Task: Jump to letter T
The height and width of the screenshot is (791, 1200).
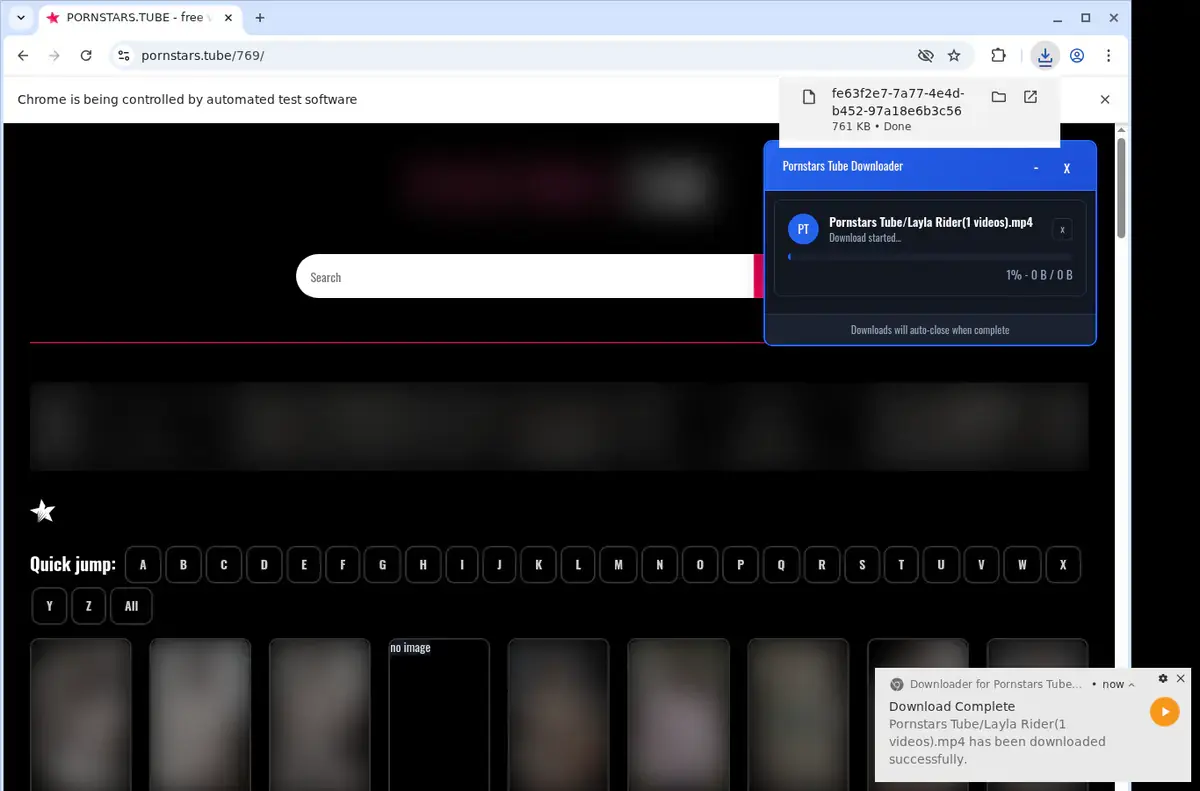Action: [901, 564]
